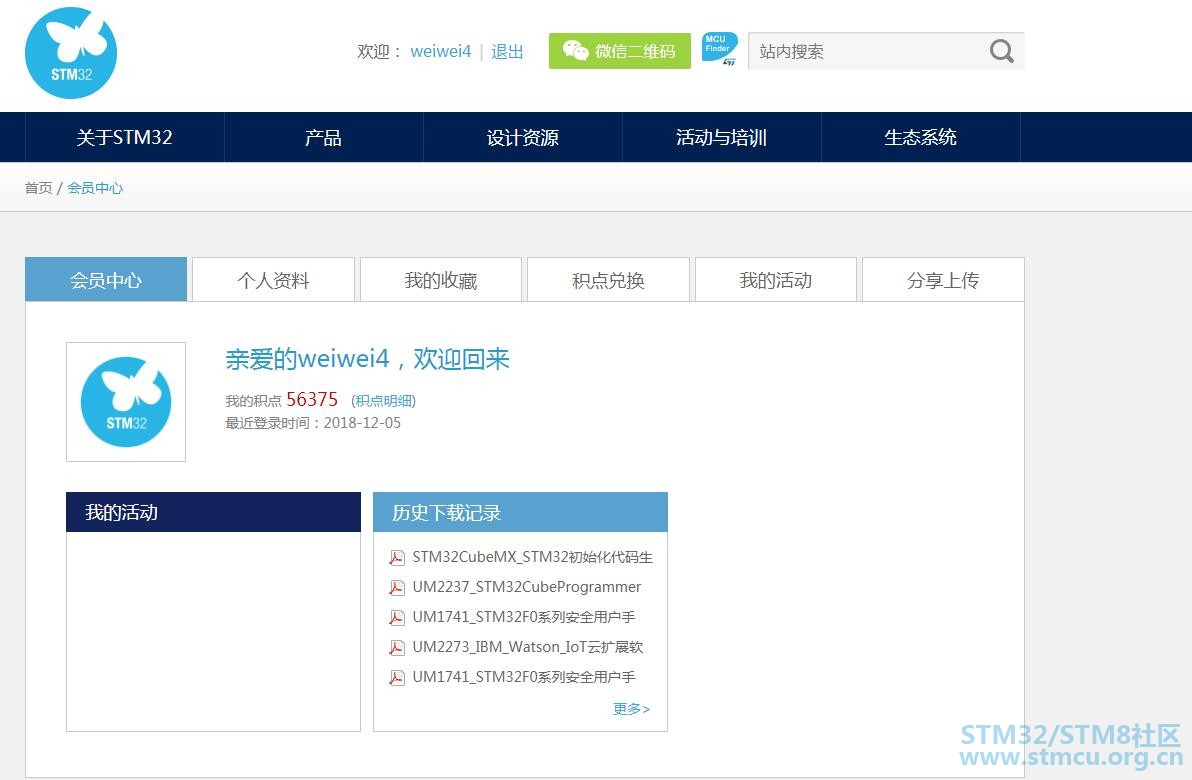
Task: Click the points value 56375
Action: click(312, 399)
